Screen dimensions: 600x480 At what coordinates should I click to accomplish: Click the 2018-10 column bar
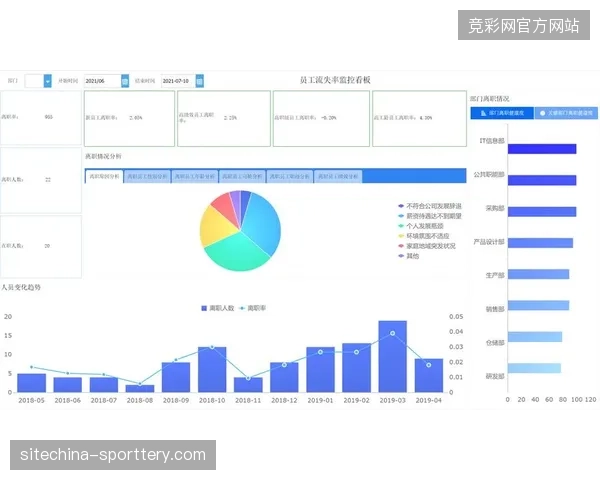pyautogui.click(x=212, y=370)
